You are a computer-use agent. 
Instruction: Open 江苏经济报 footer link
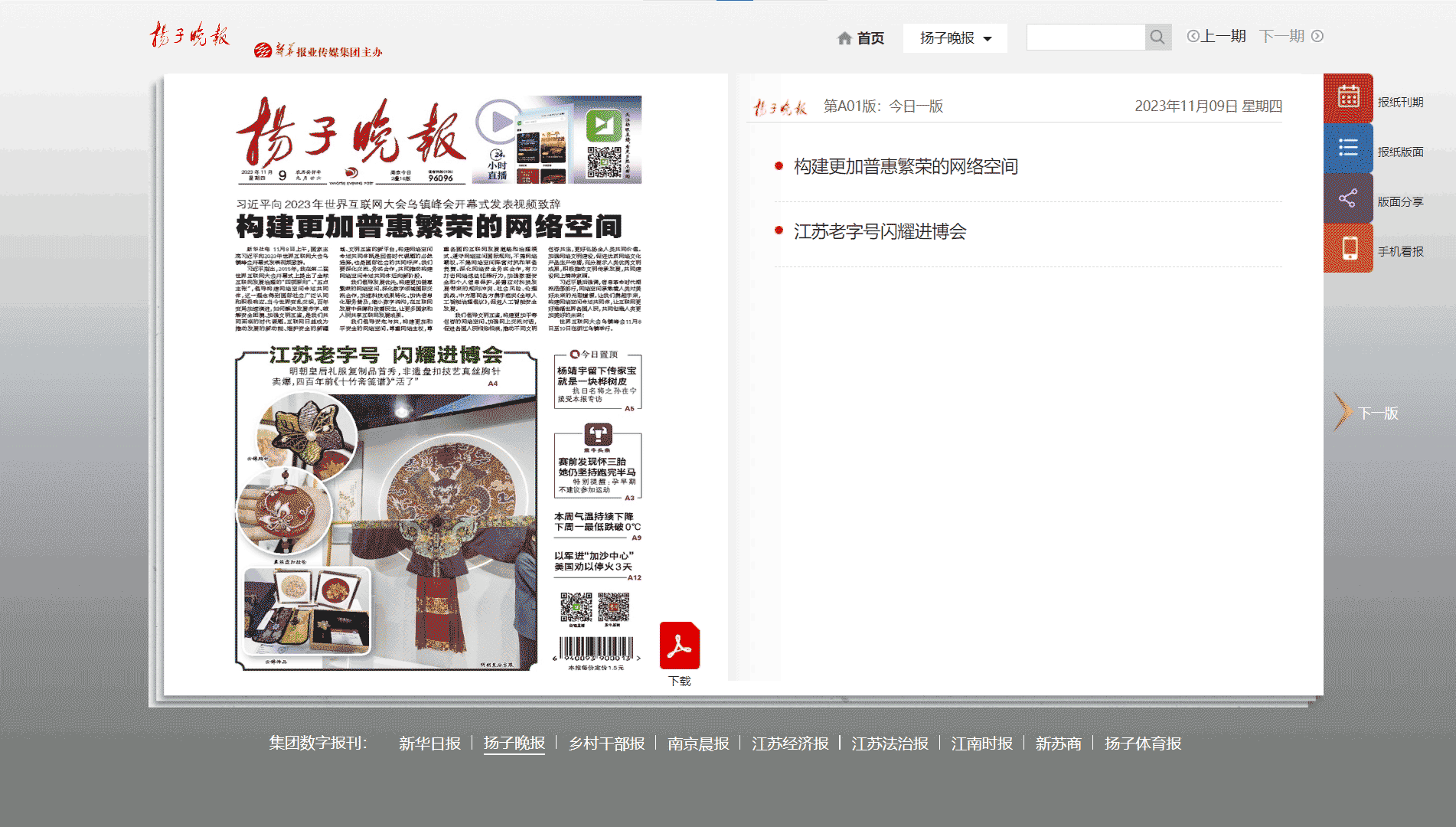coord(790,744)
